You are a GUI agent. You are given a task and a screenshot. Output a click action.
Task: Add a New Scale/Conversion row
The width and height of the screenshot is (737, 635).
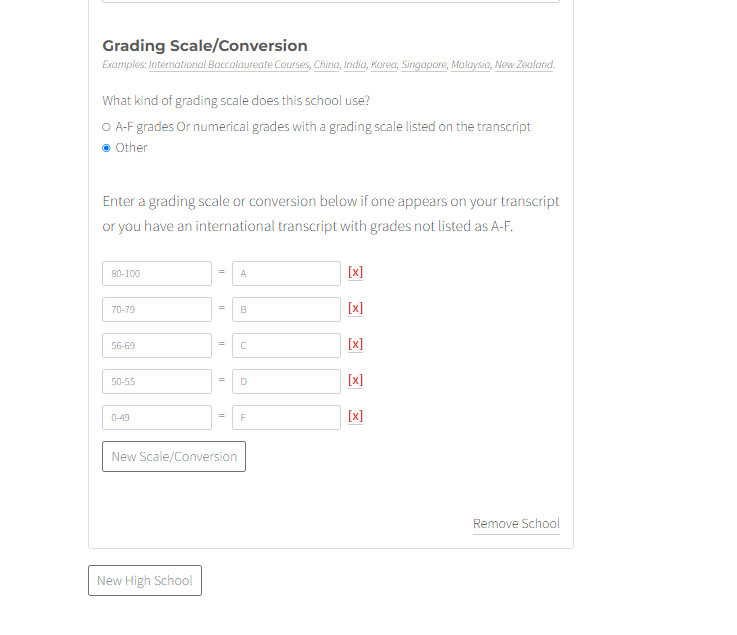(174, 456)
